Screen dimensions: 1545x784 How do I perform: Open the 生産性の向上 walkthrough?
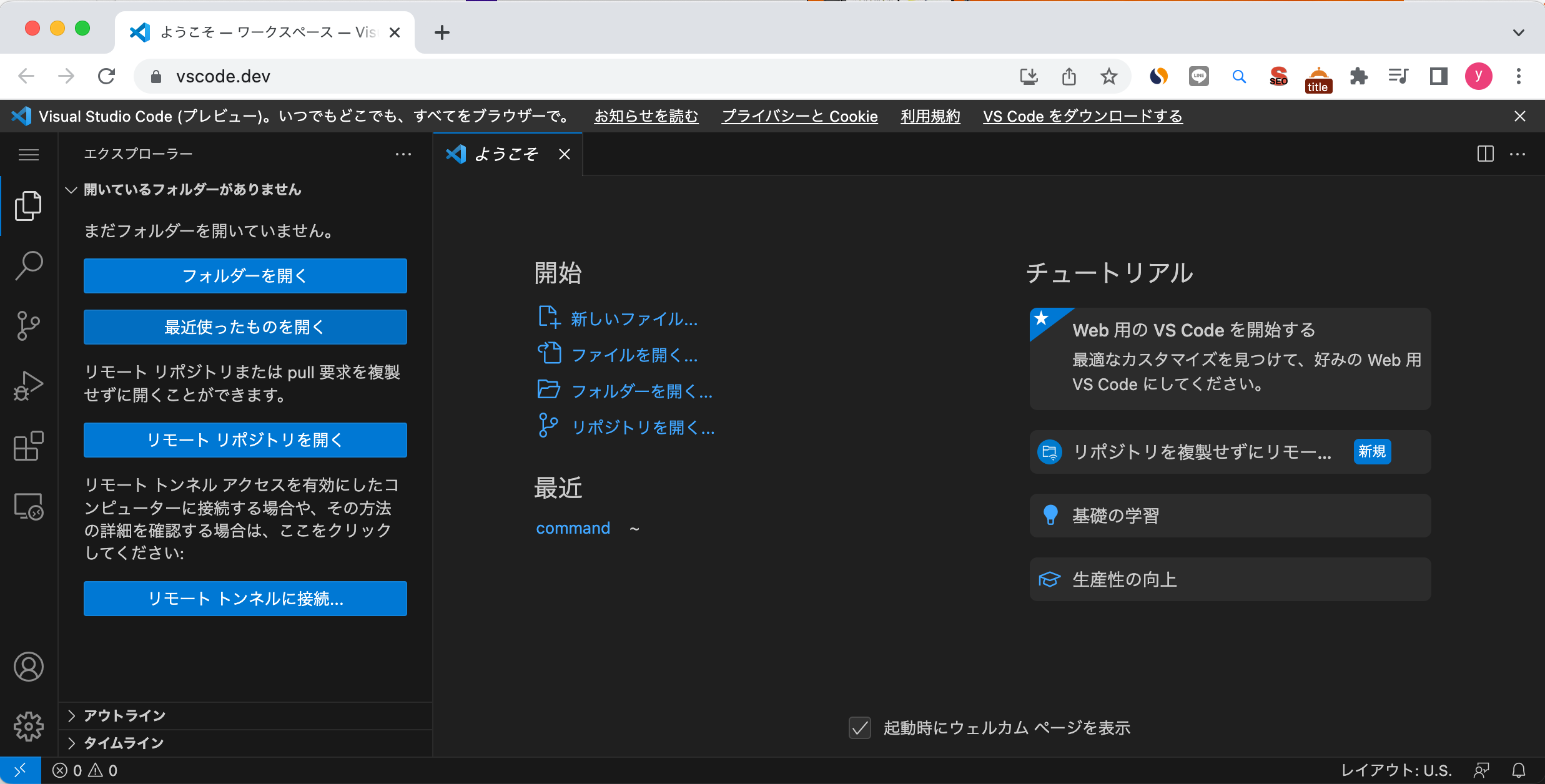point(1230,579)
